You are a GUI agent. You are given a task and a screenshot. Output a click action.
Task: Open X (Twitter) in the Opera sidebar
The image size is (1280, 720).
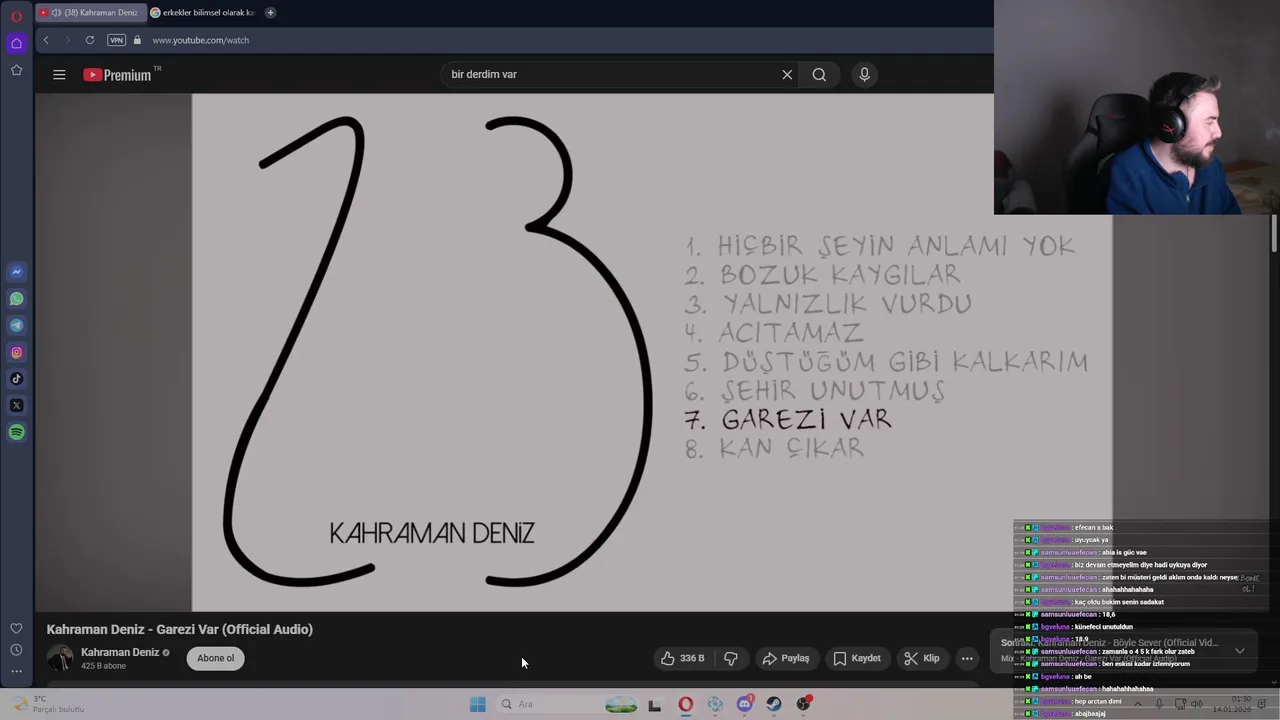pyautogui.click(x=16, y=405)
